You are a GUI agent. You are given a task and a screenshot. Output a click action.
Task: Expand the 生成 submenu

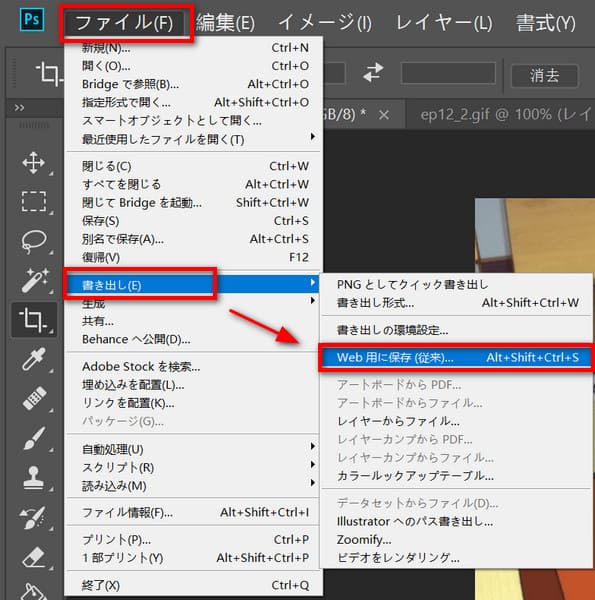(x=195, y=303)
